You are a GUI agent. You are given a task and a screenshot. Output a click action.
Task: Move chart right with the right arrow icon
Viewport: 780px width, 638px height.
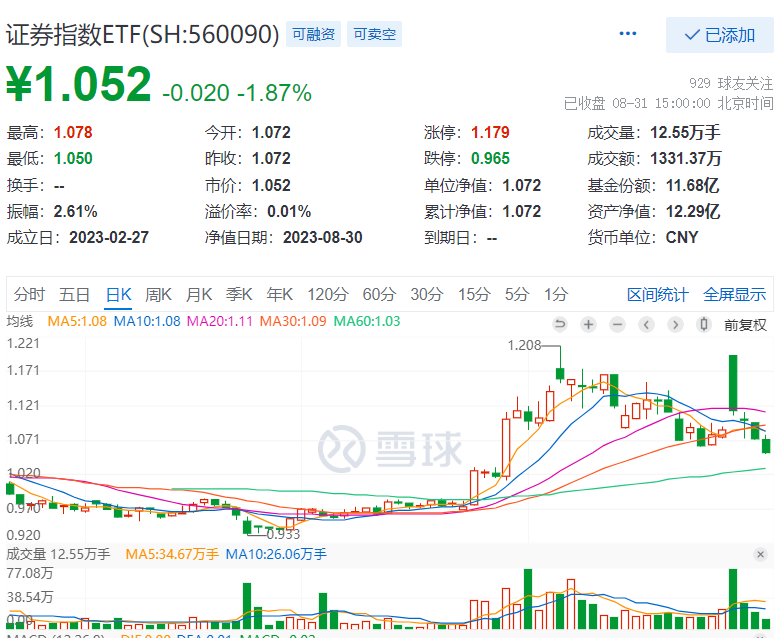coord(675,325)
